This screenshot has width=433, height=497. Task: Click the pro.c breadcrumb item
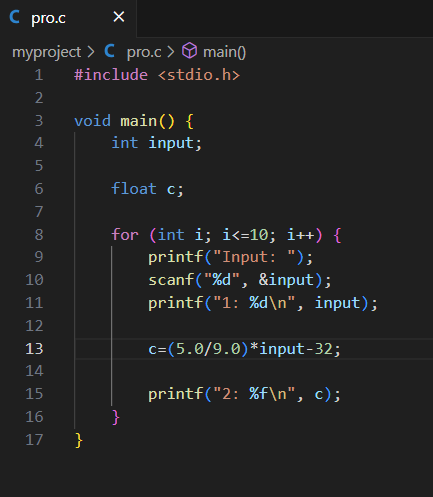[x=144, y=52]
